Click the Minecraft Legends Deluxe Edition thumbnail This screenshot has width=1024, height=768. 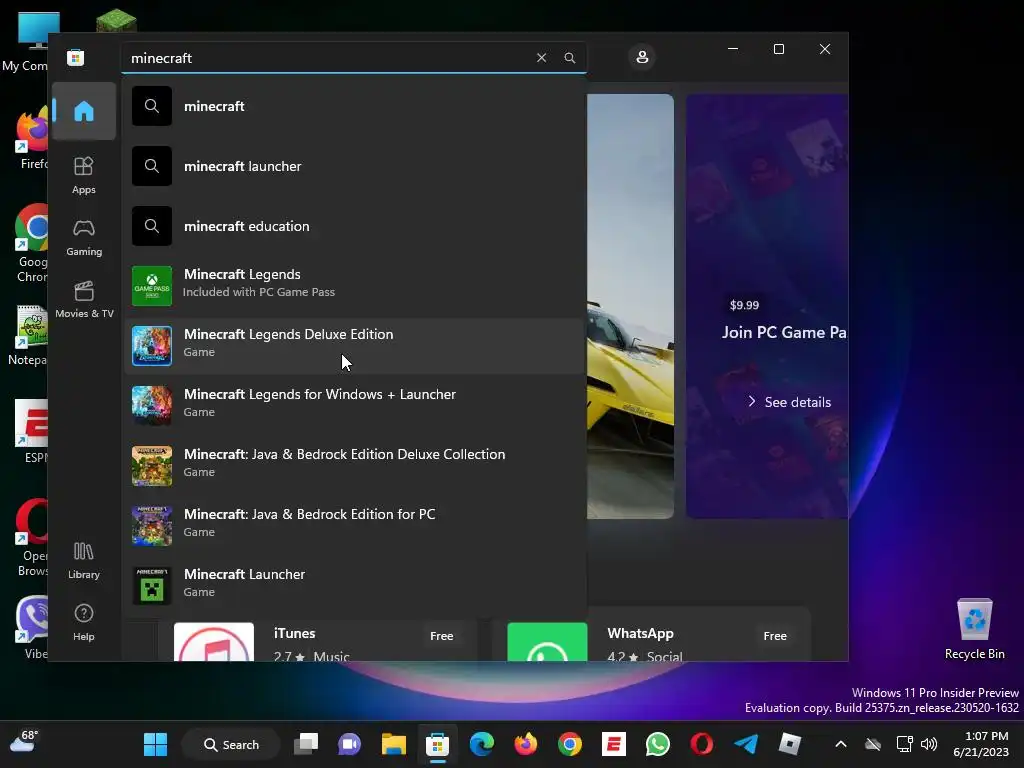(152, 345)
